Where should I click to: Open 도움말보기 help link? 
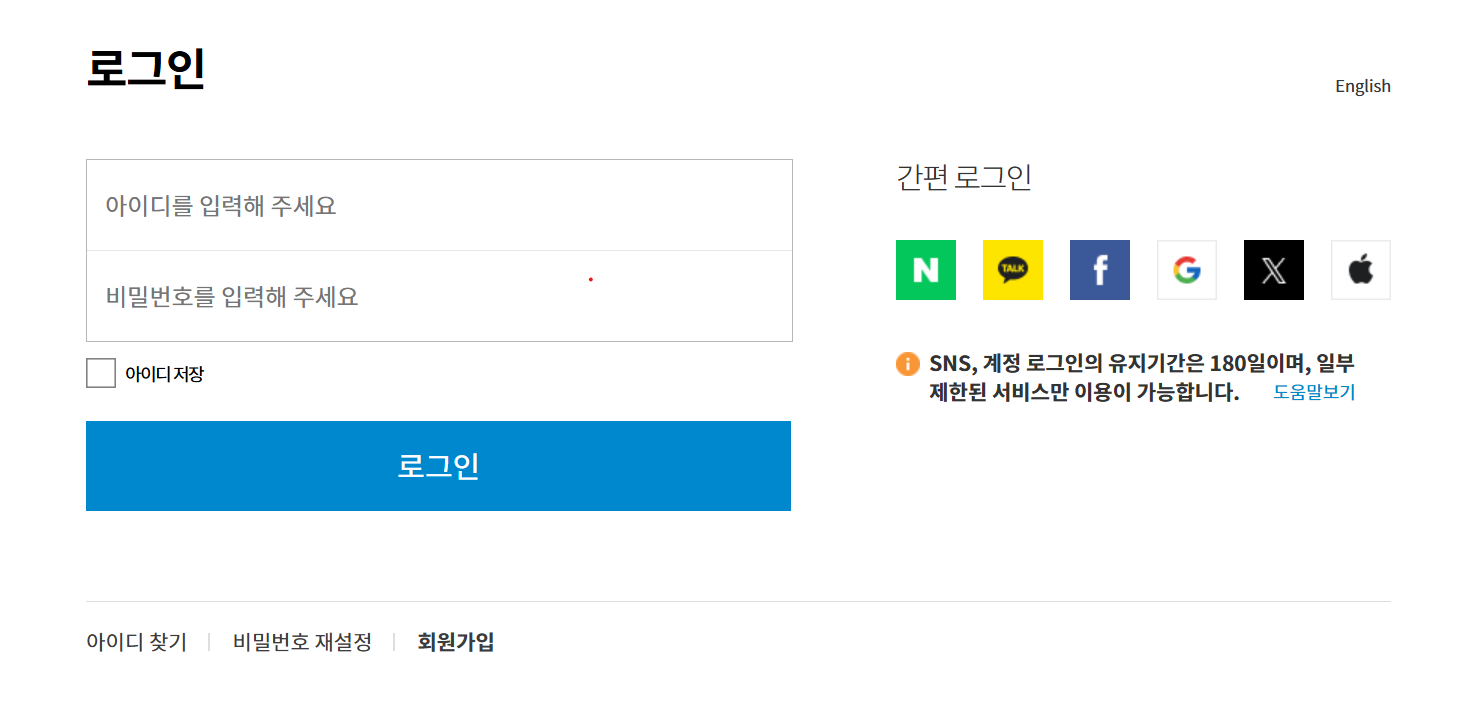tap(1314, 391)
